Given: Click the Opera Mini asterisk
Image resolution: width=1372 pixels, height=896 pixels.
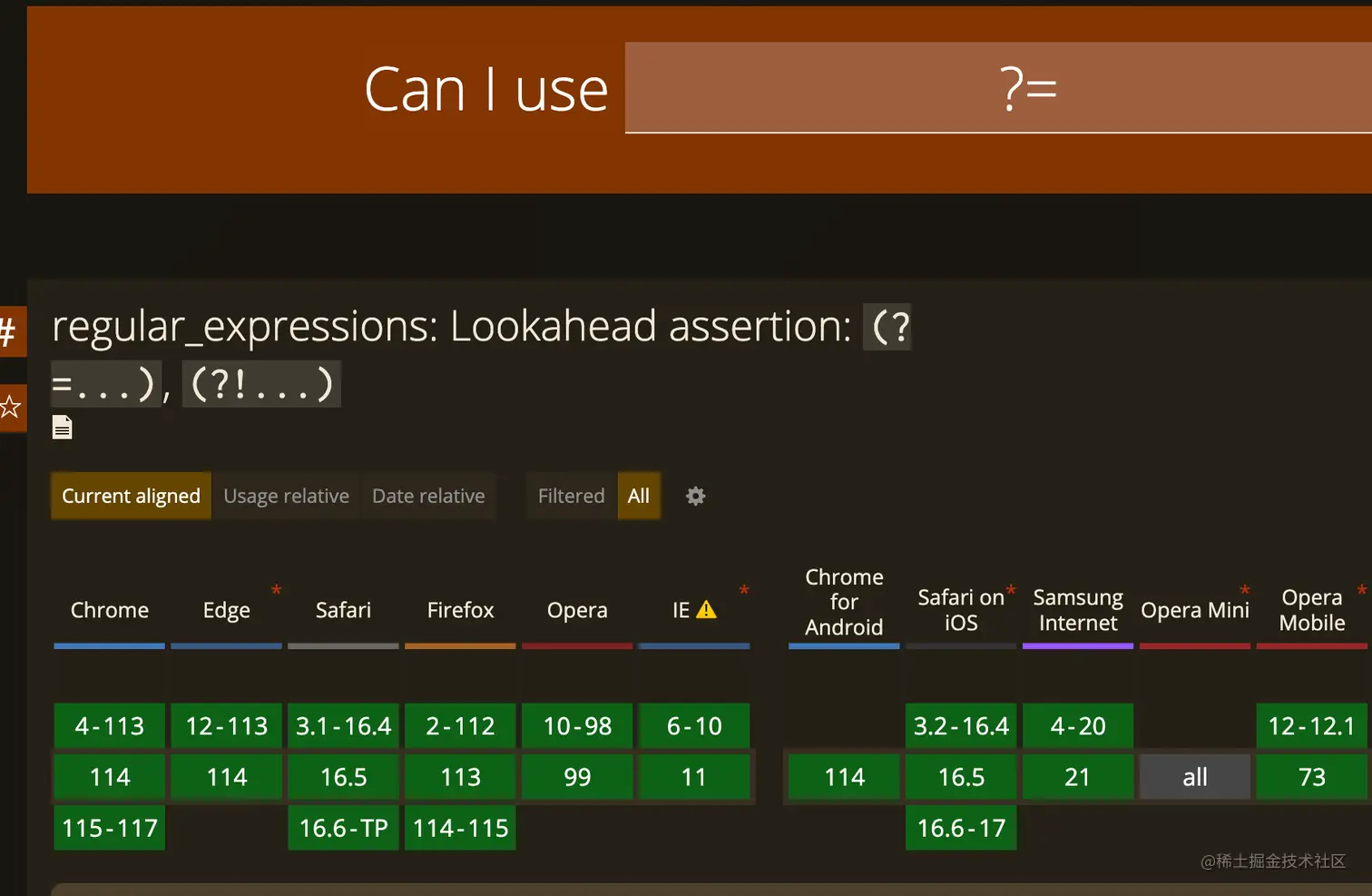Looking at the screenshot, I should [1245, 591].
